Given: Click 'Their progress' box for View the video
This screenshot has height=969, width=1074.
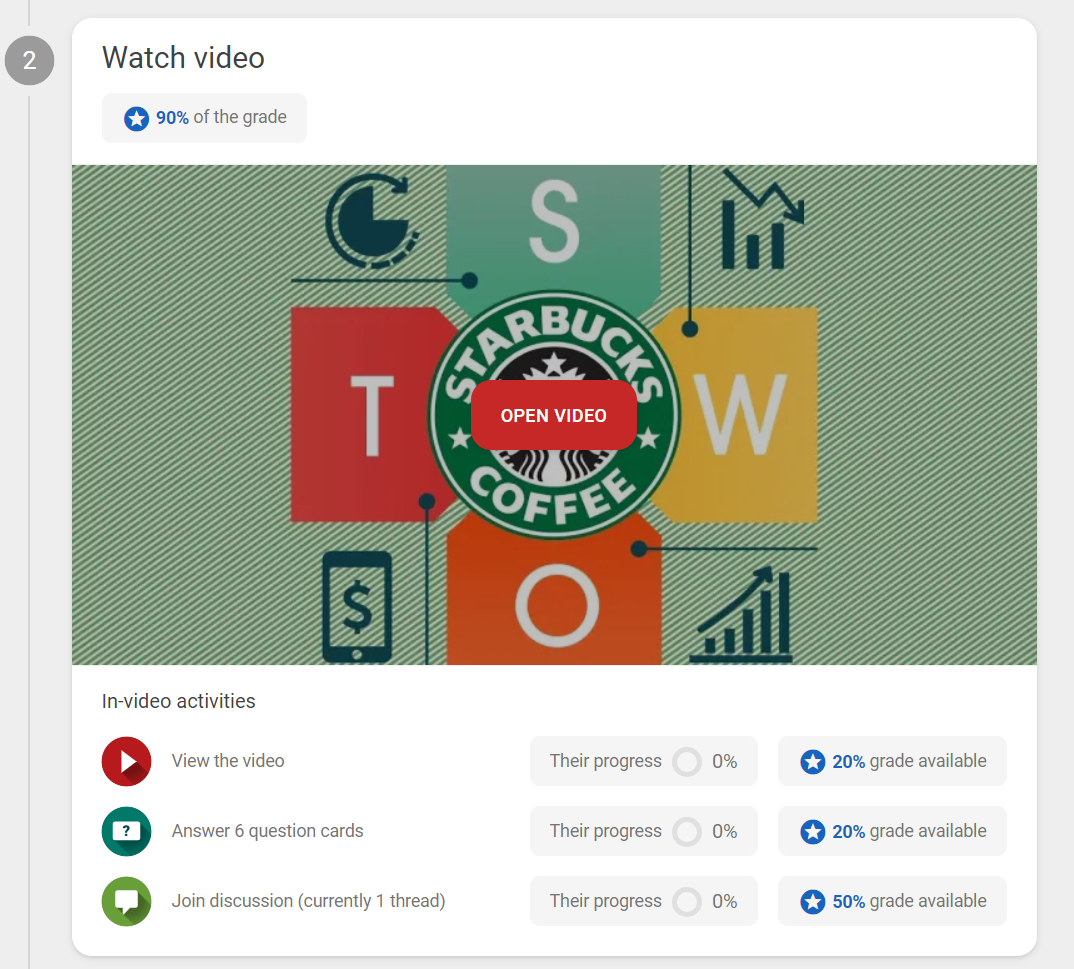Looking at the screenshot, I should coord(644,761).
